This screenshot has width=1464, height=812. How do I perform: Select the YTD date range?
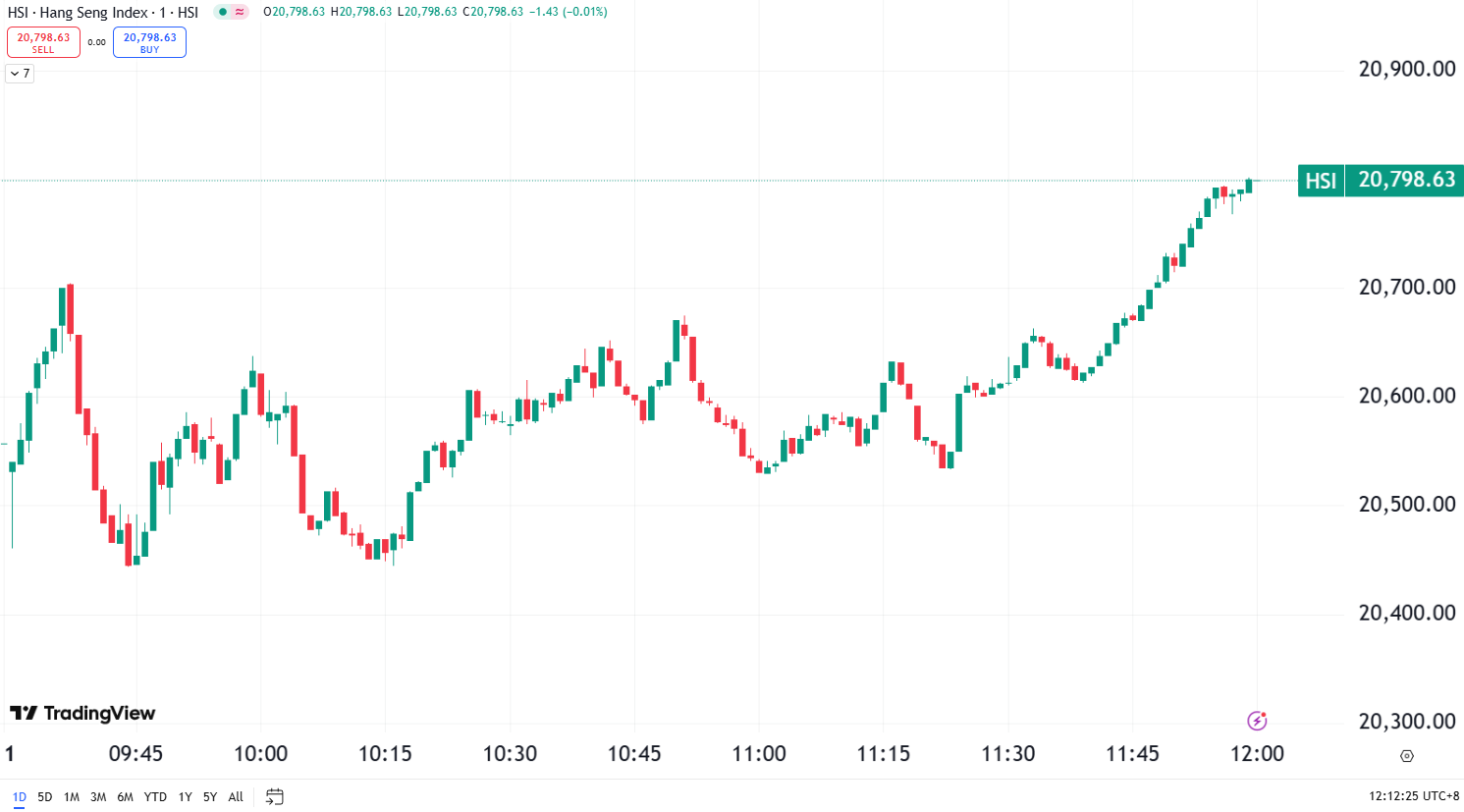155,796
